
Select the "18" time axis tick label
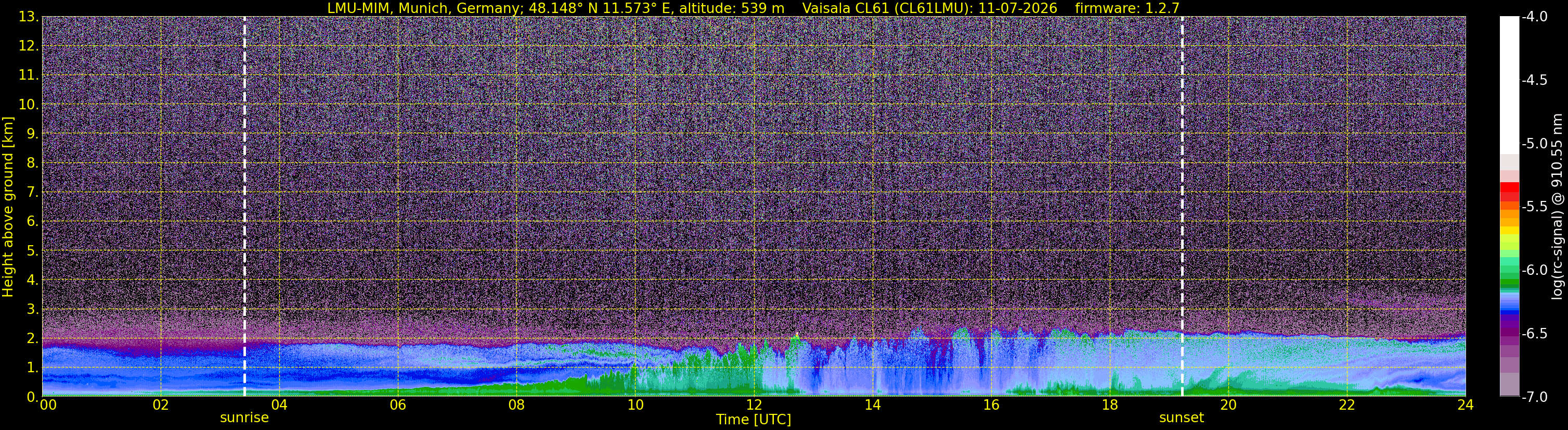(1110, 405)
